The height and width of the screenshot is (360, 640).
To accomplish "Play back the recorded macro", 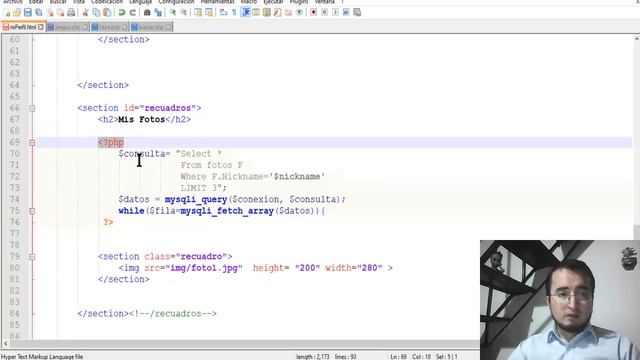I will pyautogui.click(x=335, y=12).
